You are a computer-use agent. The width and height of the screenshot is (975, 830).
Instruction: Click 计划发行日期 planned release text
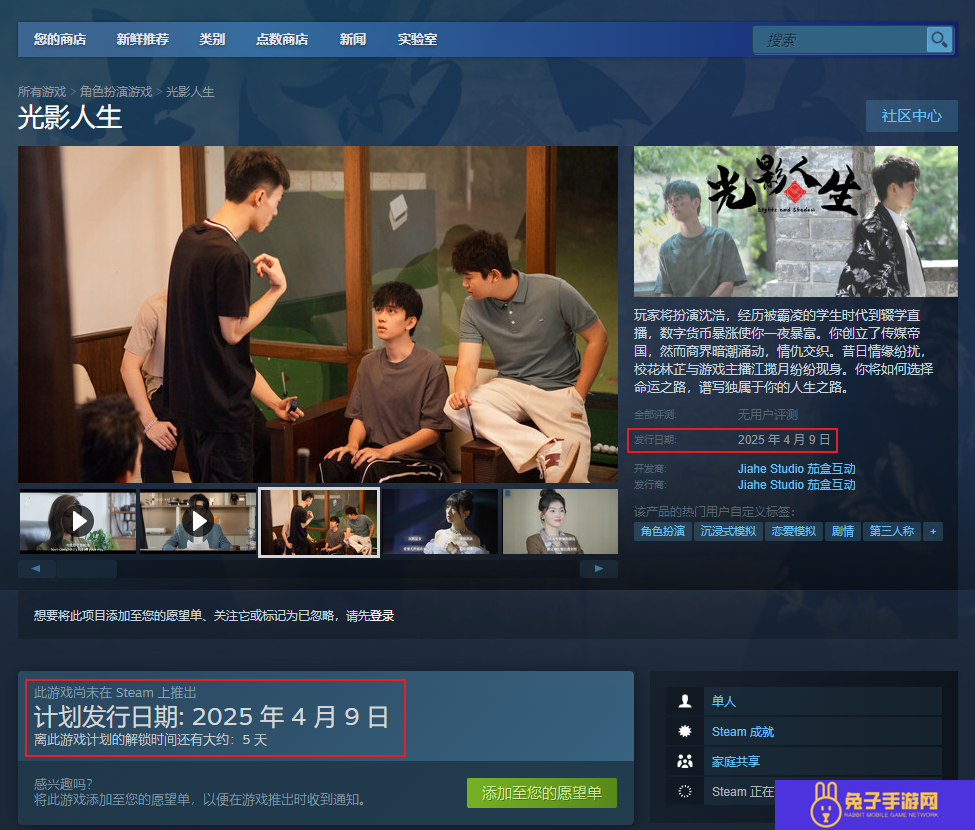point(211,717)
